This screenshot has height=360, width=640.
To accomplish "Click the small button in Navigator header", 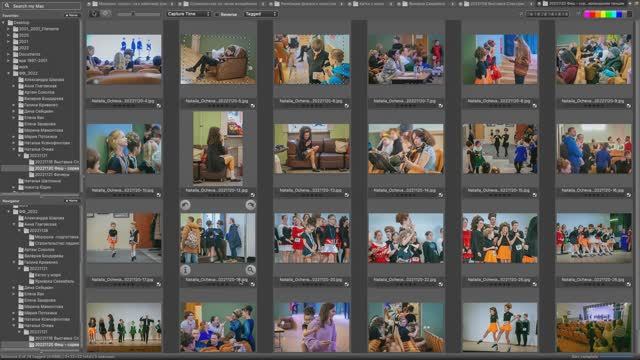I will [72, 201].
